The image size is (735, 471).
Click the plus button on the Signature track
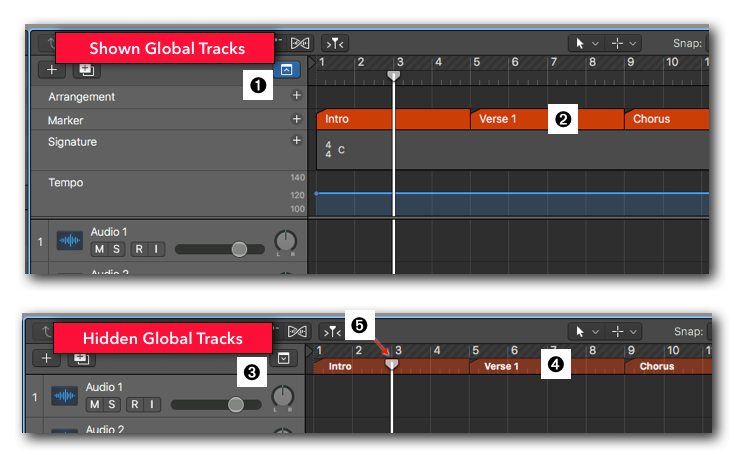296,141
